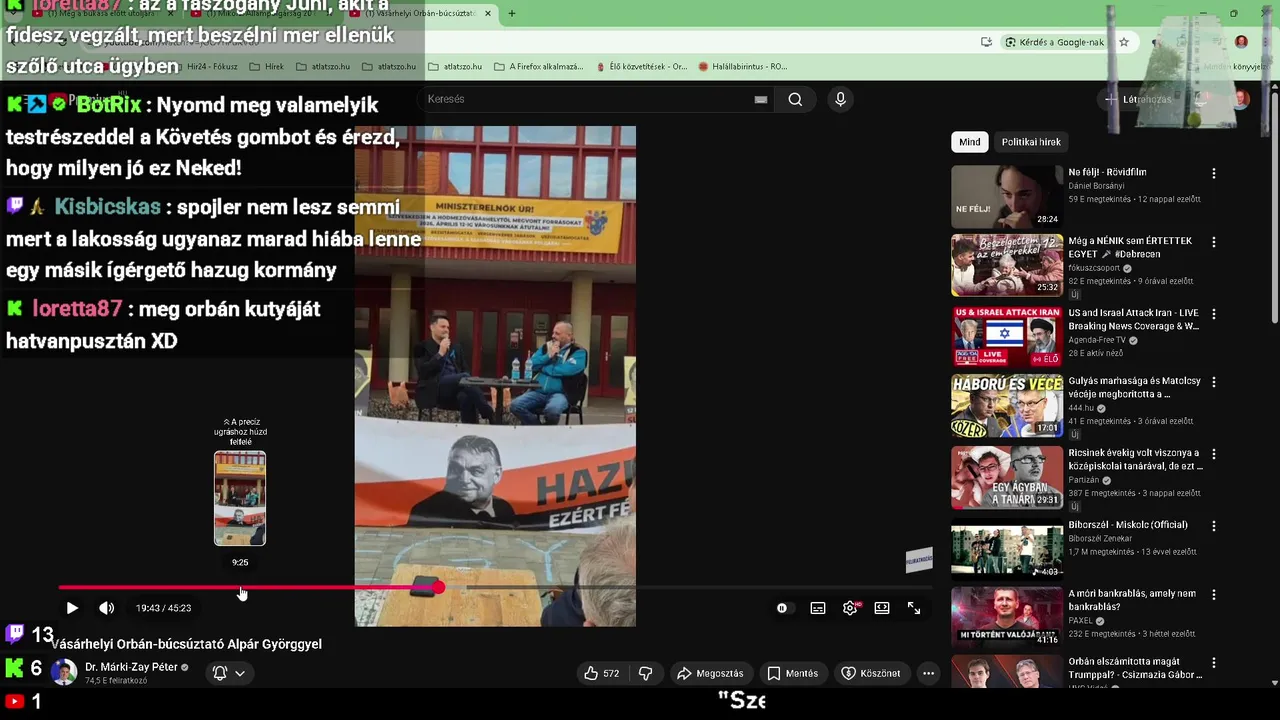Open the Gulyás marhasága video title
Screen dimensions: 1280x720
(1134, 387)
